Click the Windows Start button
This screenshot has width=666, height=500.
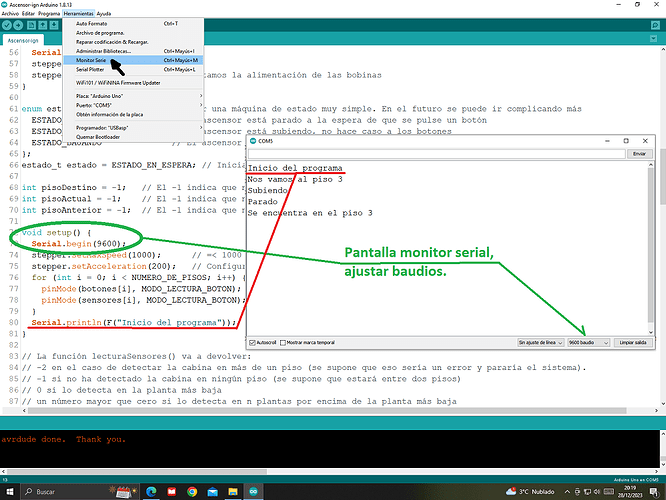[x=9, y=492]
